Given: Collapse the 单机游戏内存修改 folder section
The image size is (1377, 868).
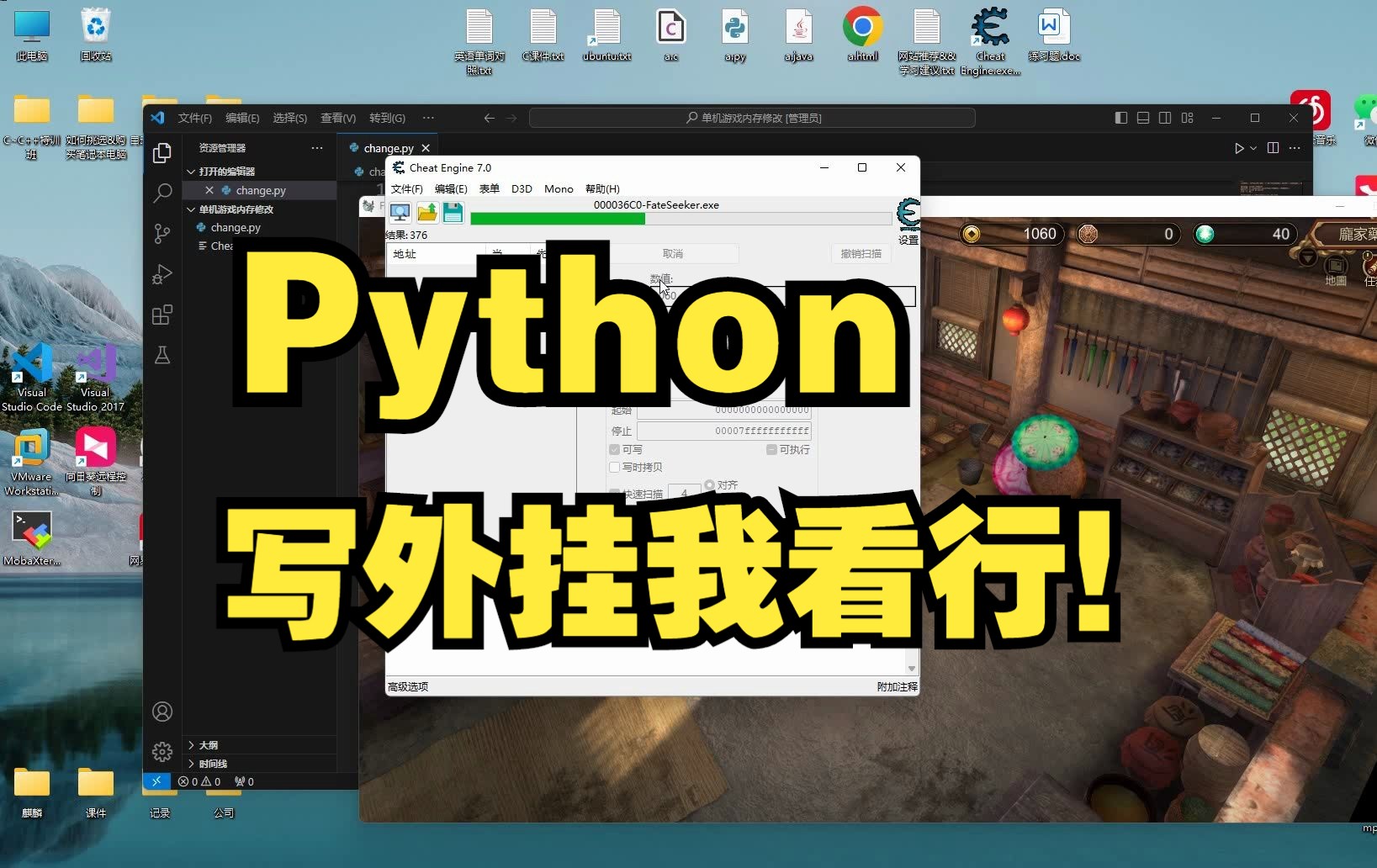Looking at the screenshot, I should point(191,209).
